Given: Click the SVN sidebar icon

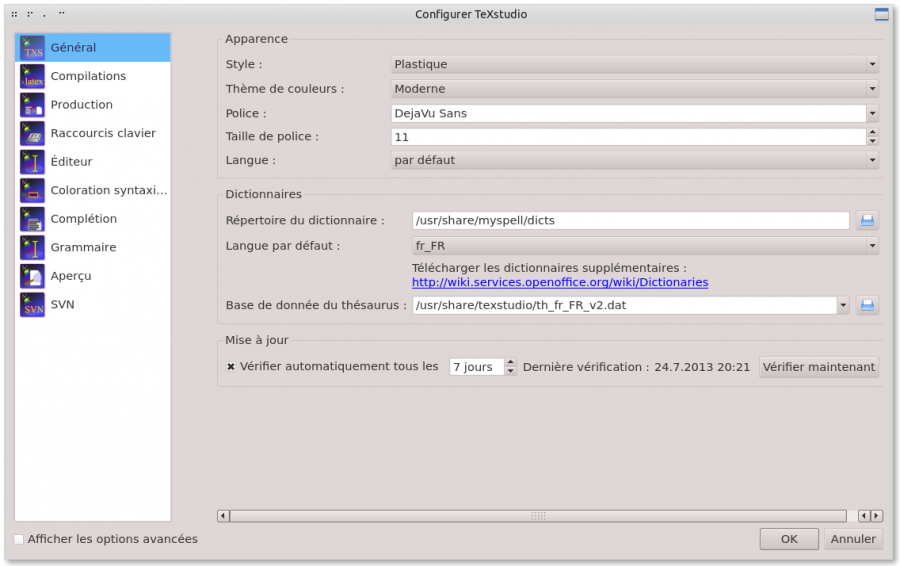Looking at the screenshot, I should pyautogui.click(x=32, y=305).
